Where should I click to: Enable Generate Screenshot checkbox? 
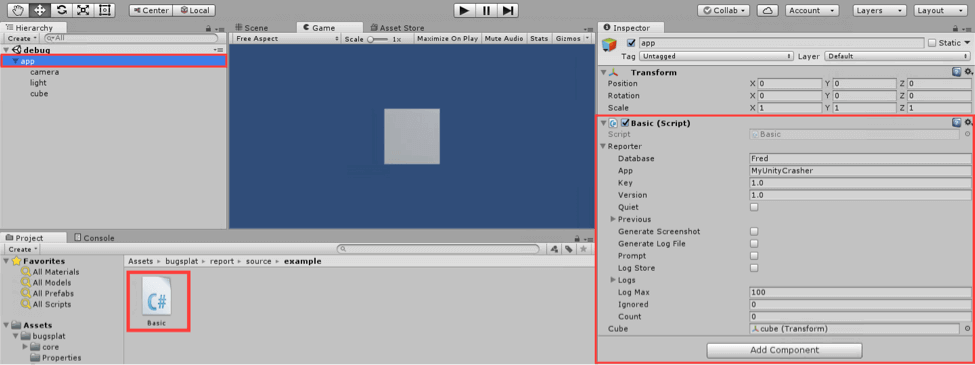pyautogui.click(x=754, y=231)
